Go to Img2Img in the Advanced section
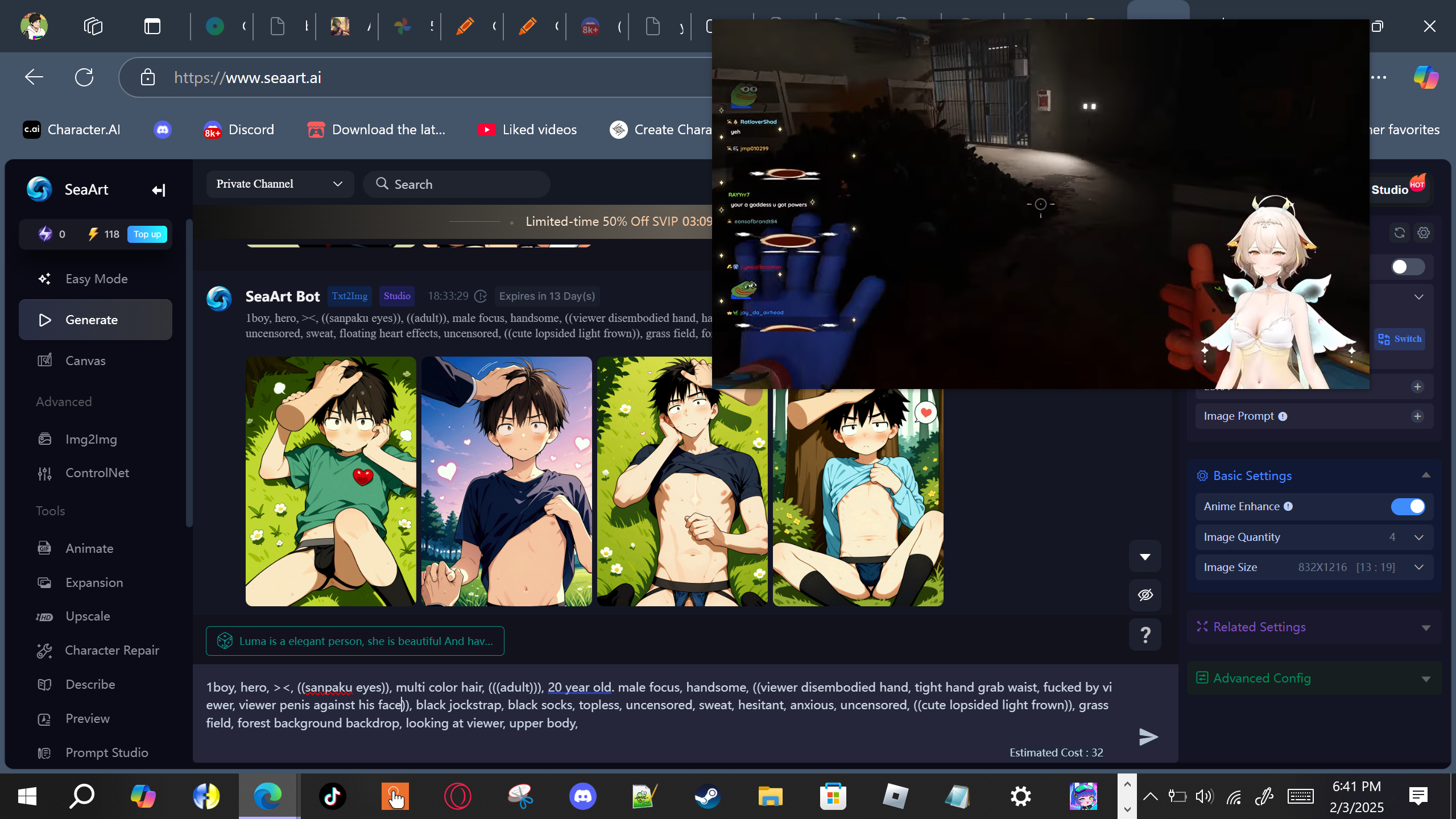 click(96, 439)
